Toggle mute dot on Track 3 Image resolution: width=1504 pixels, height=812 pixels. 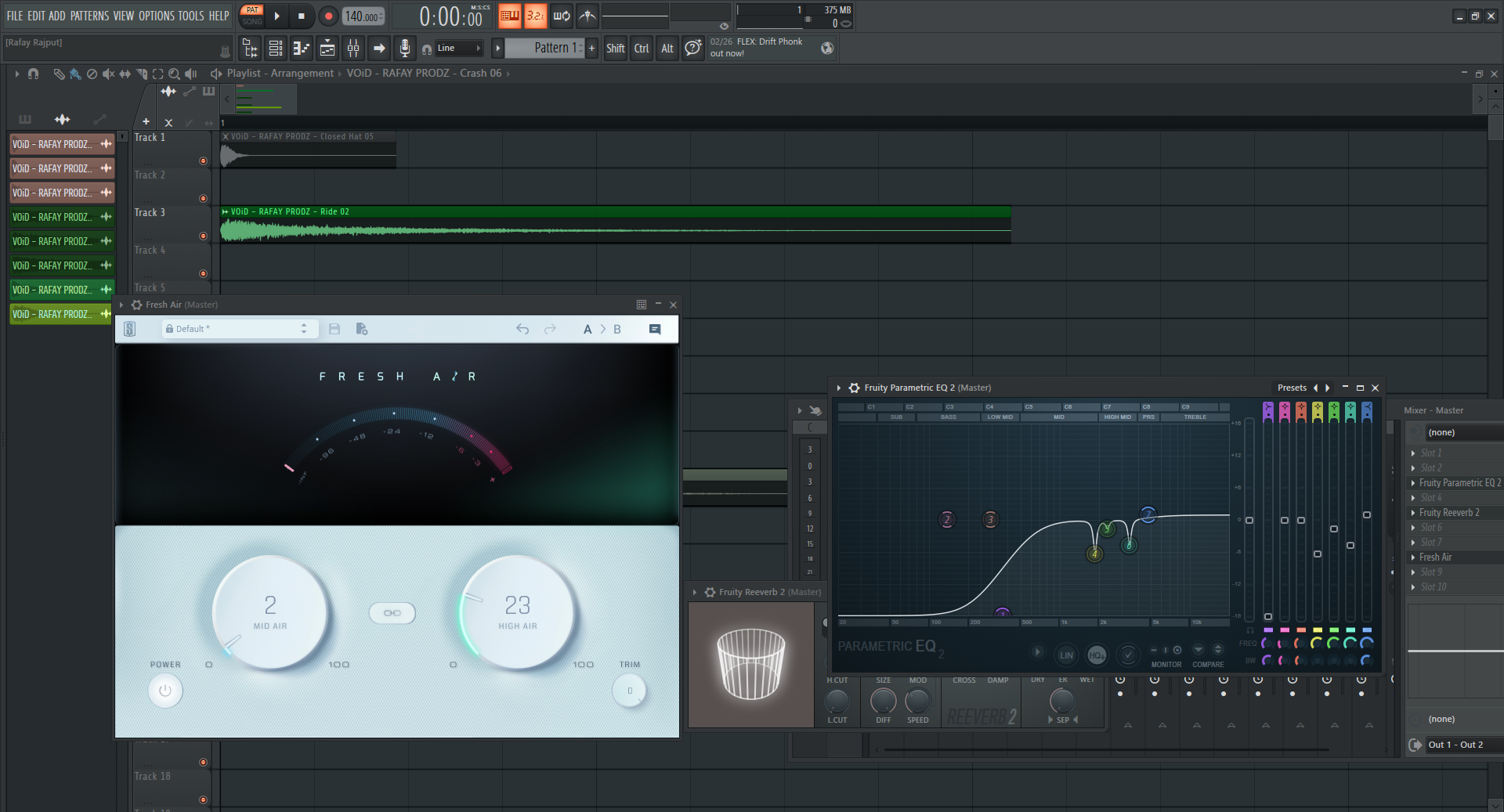(x=203, y=236)
